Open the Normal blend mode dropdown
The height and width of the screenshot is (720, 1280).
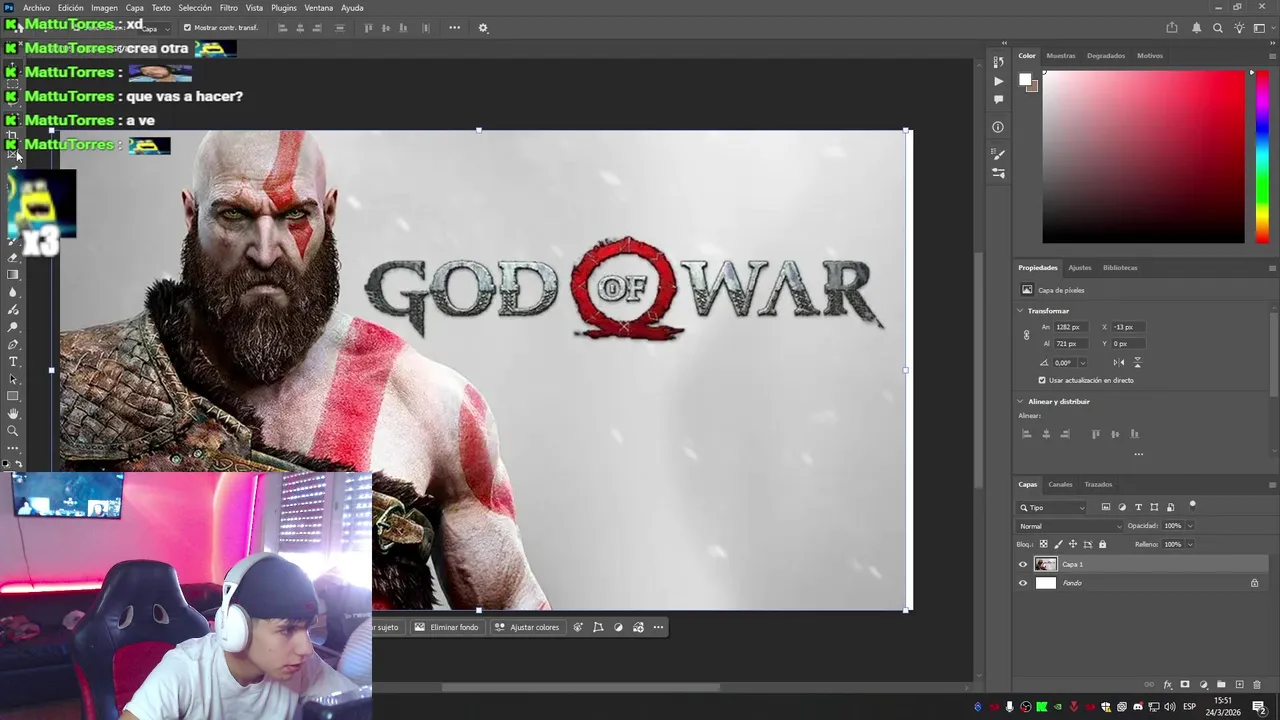[x=1070, y=526]
